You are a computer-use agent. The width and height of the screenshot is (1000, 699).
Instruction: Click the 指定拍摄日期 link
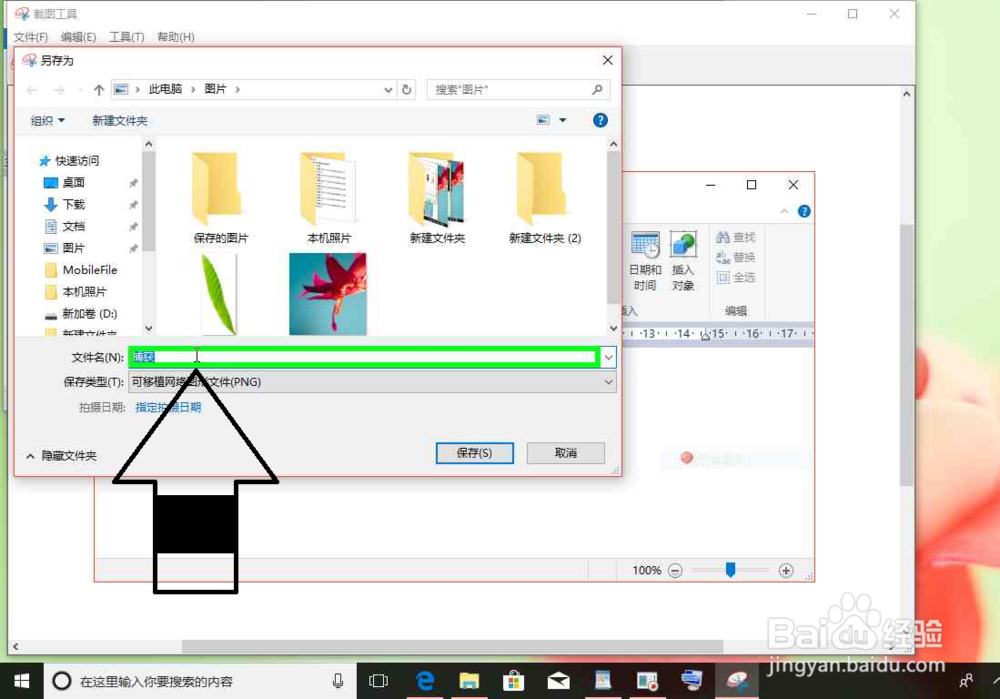(168, 407)
